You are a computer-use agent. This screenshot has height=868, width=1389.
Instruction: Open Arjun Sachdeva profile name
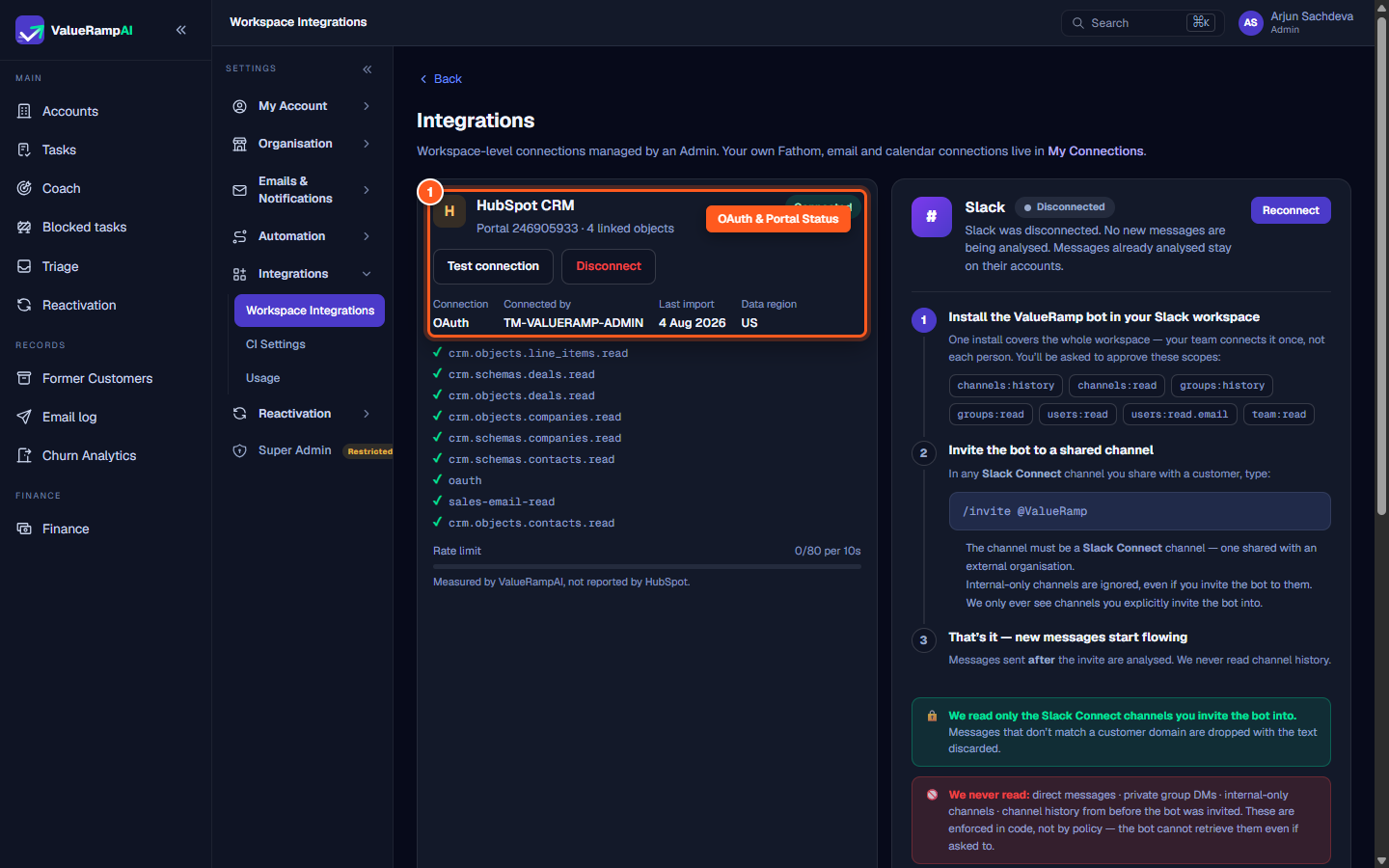tap(1312, 16)
